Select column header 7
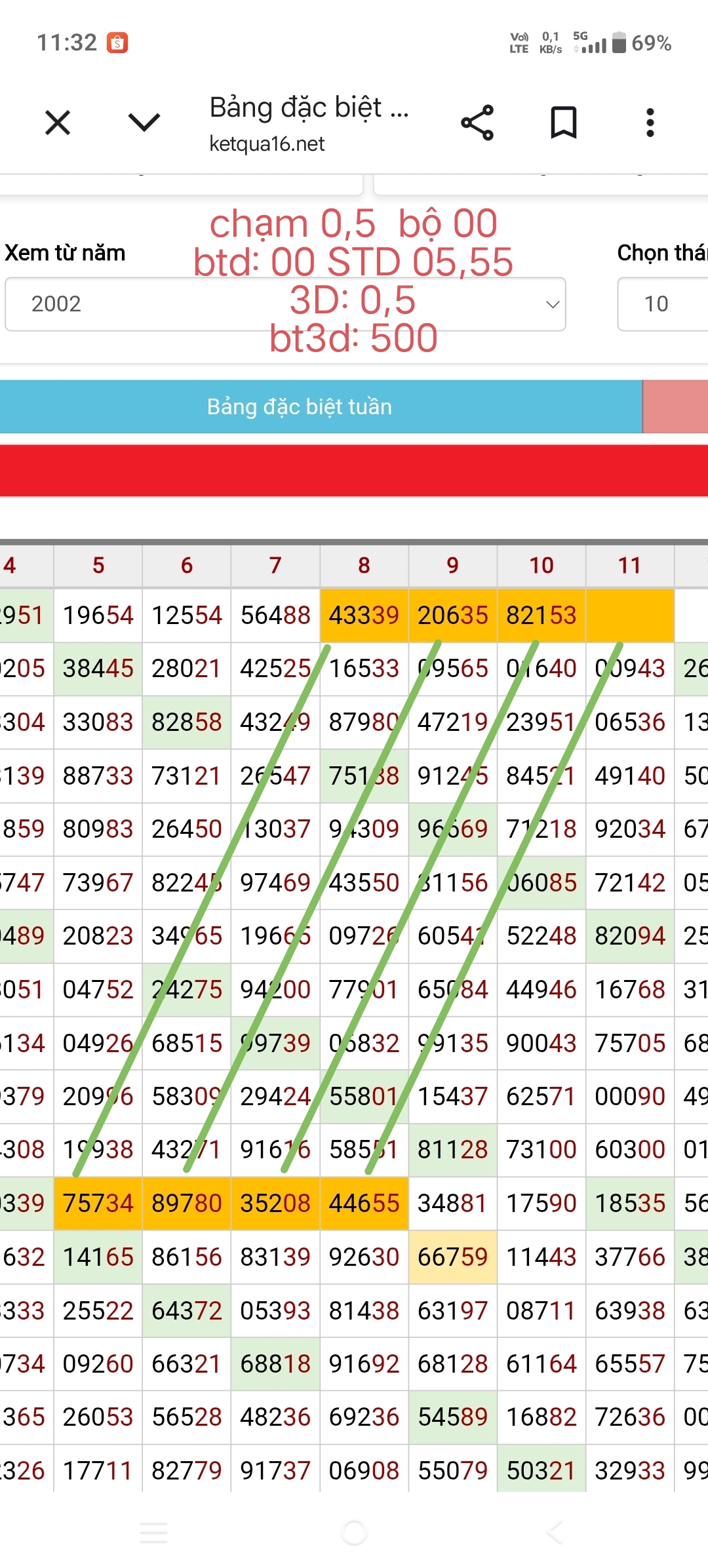Viewport: 708px width, 1568px height. (275, 565)
